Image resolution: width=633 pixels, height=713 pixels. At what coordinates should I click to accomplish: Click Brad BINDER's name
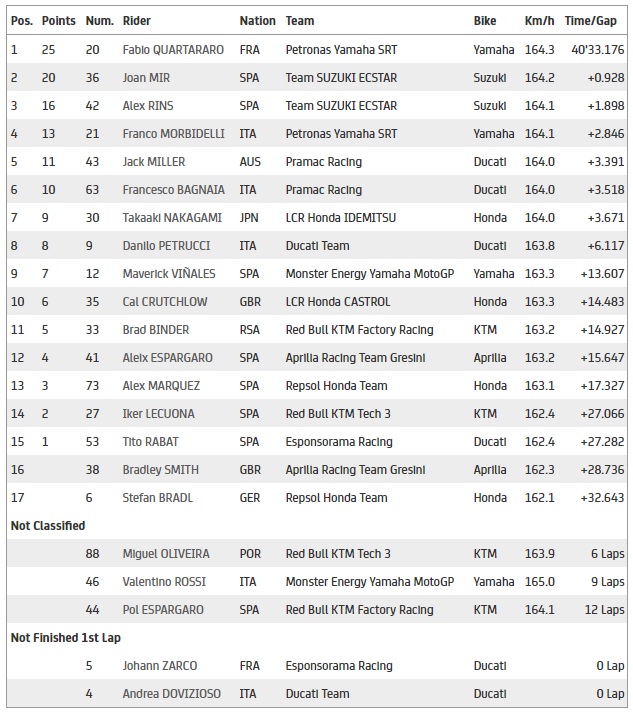[155, 329]
